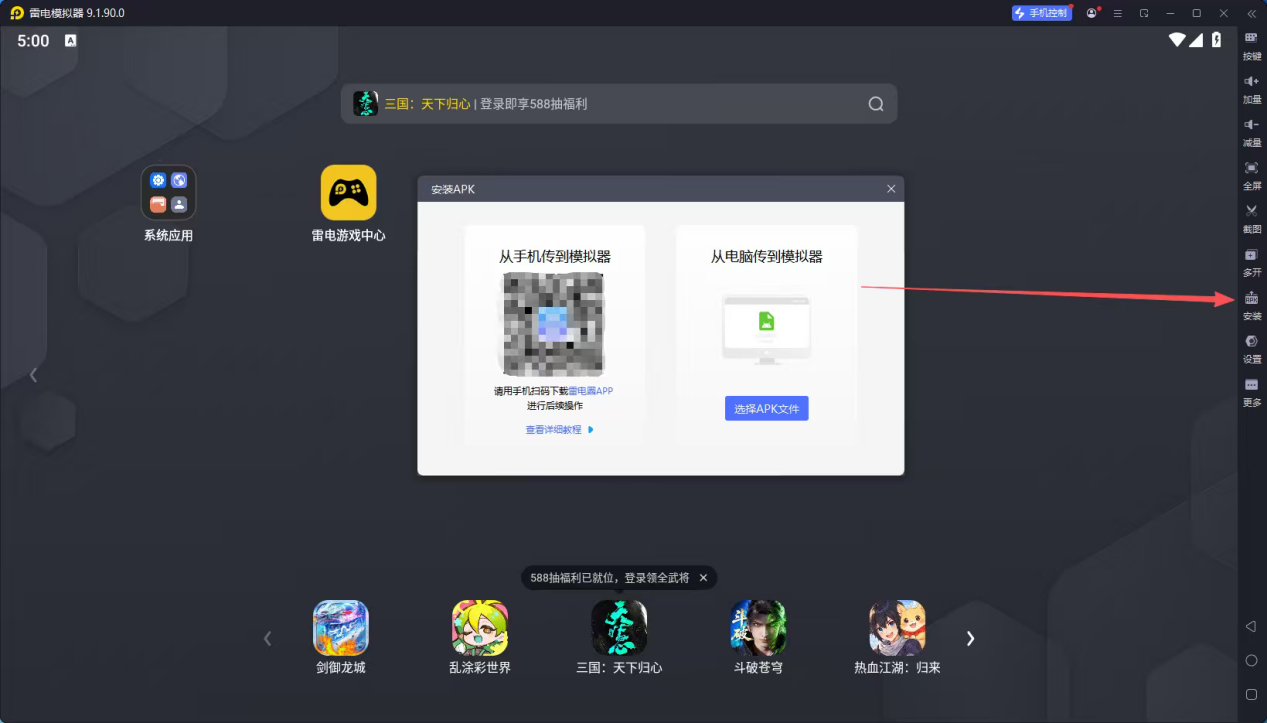Click the search magnifier icon

tap(876, 104)
